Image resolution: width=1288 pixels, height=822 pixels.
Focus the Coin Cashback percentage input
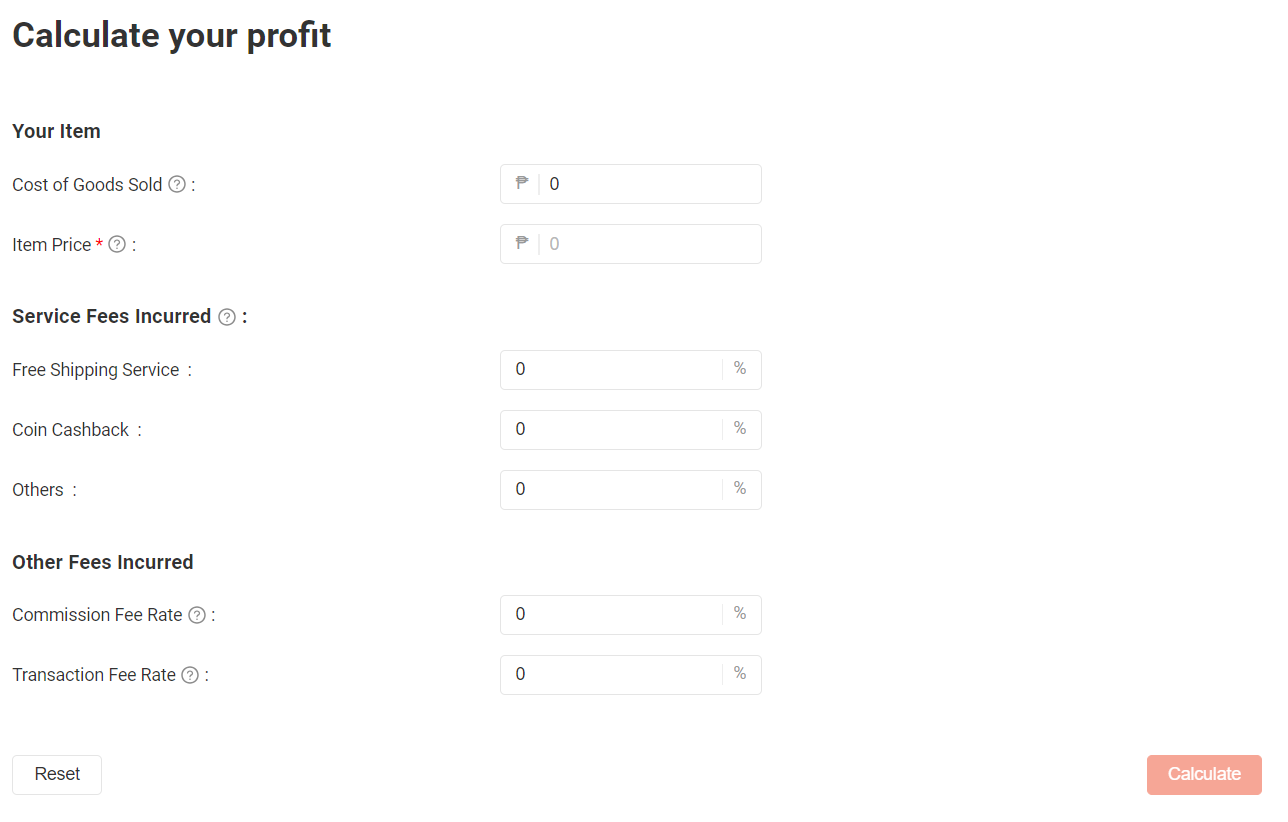click(612, 430)
